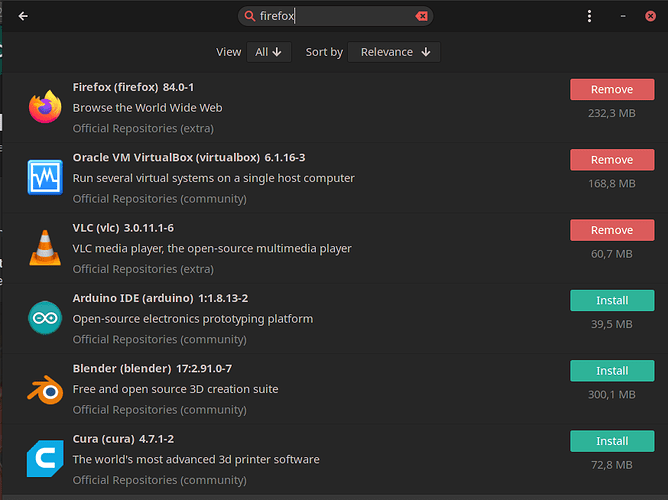
Task: Click 'Browse the World Wide Web' description
Action: pos(147,108)
